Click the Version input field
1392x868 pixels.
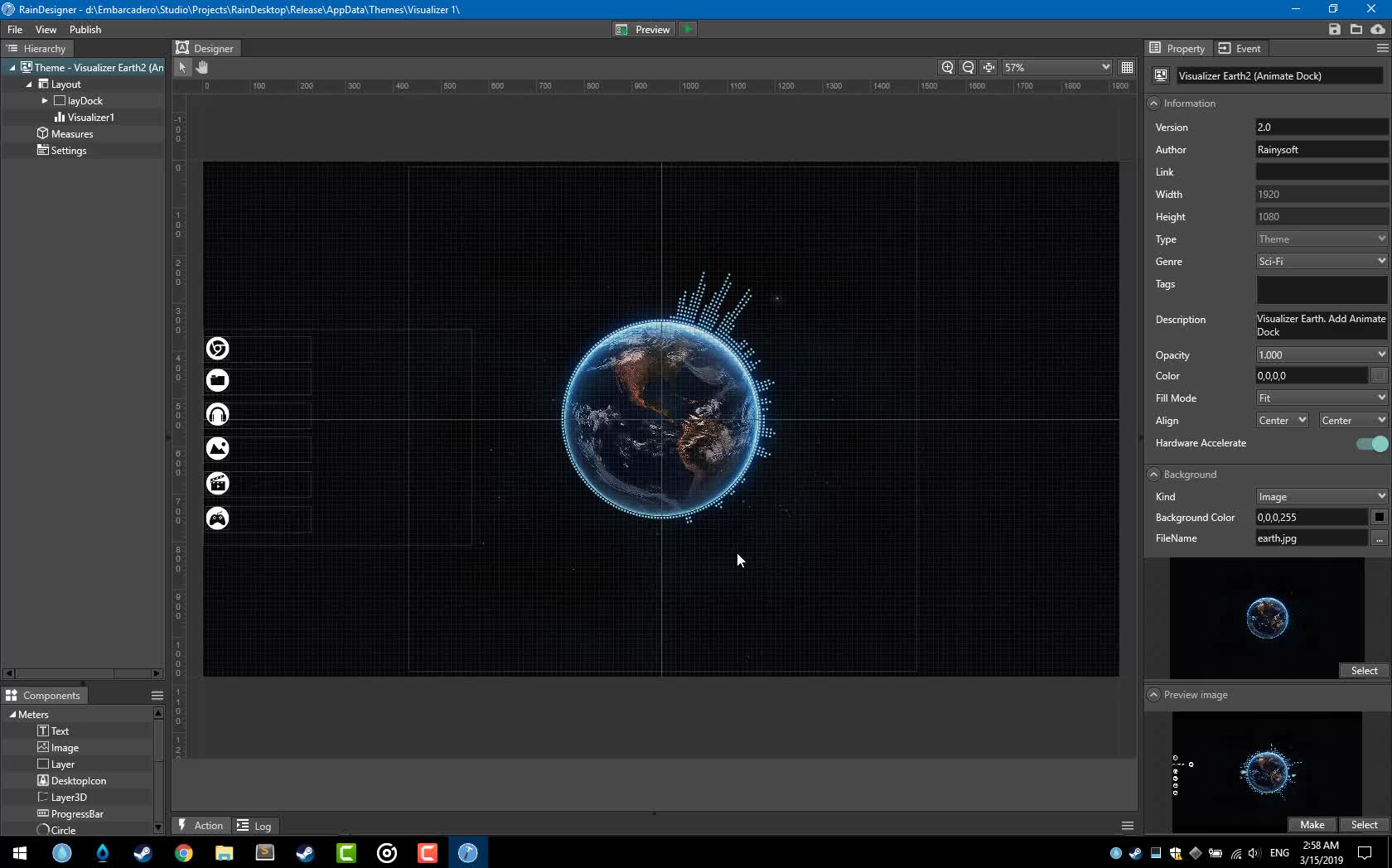click(x=1321, y=128)
